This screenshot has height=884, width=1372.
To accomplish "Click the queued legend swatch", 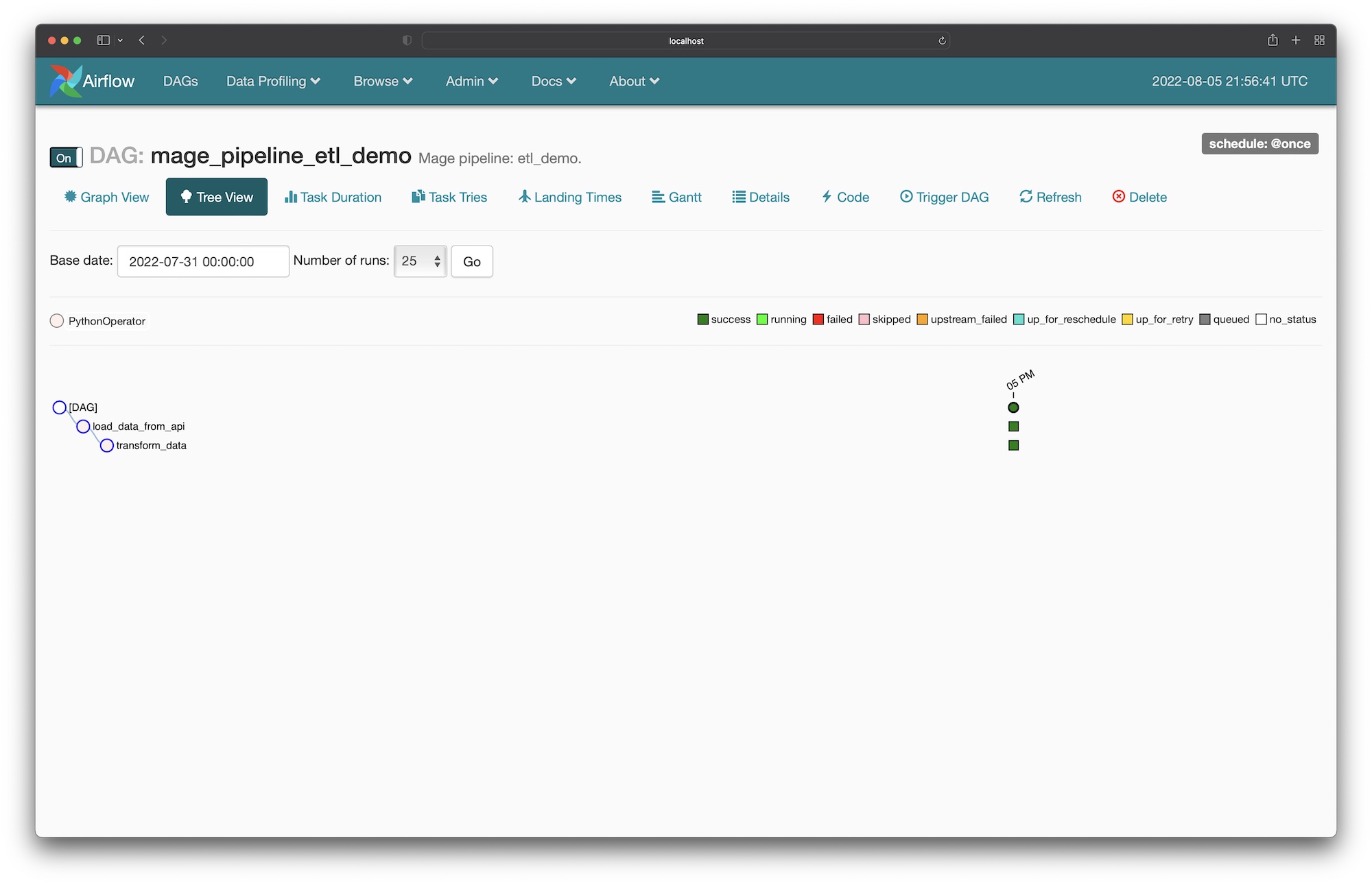I will tap(1205, 320).
